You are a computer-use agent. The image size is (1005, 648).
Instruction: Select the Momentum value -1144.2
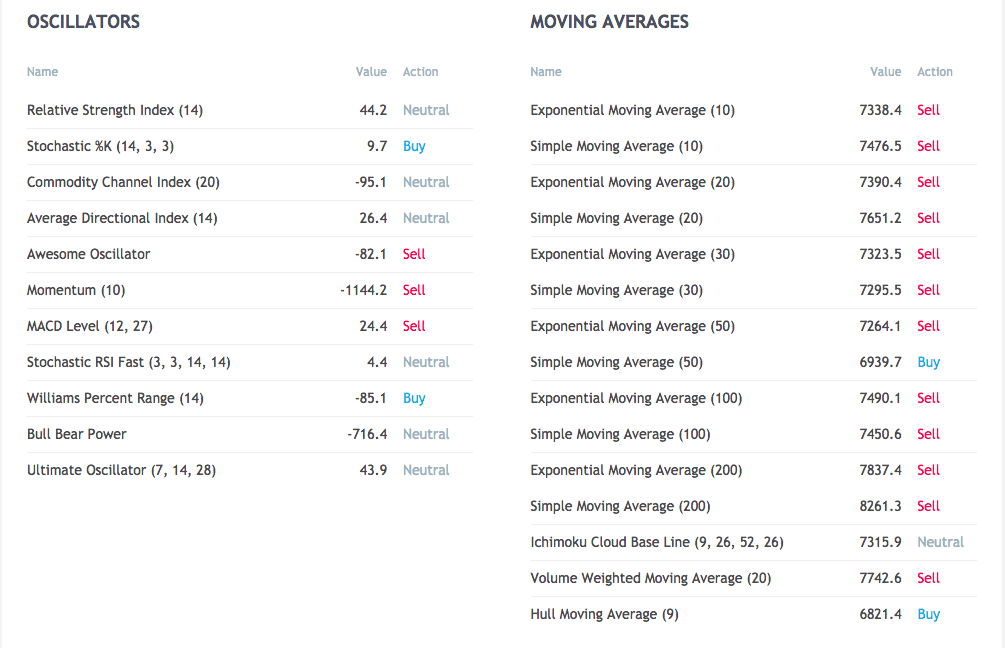363,290
